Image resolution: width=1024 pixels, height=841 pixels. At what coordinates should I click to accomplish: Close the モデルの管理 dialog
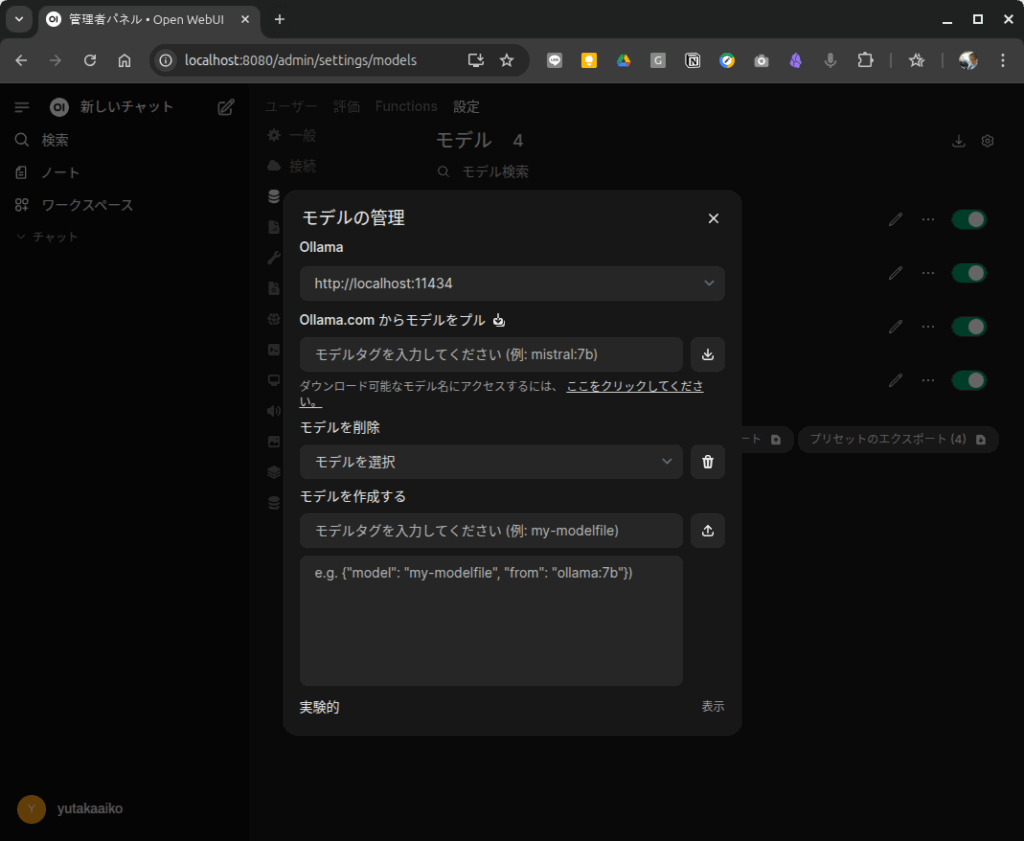[x=713, y=218]
